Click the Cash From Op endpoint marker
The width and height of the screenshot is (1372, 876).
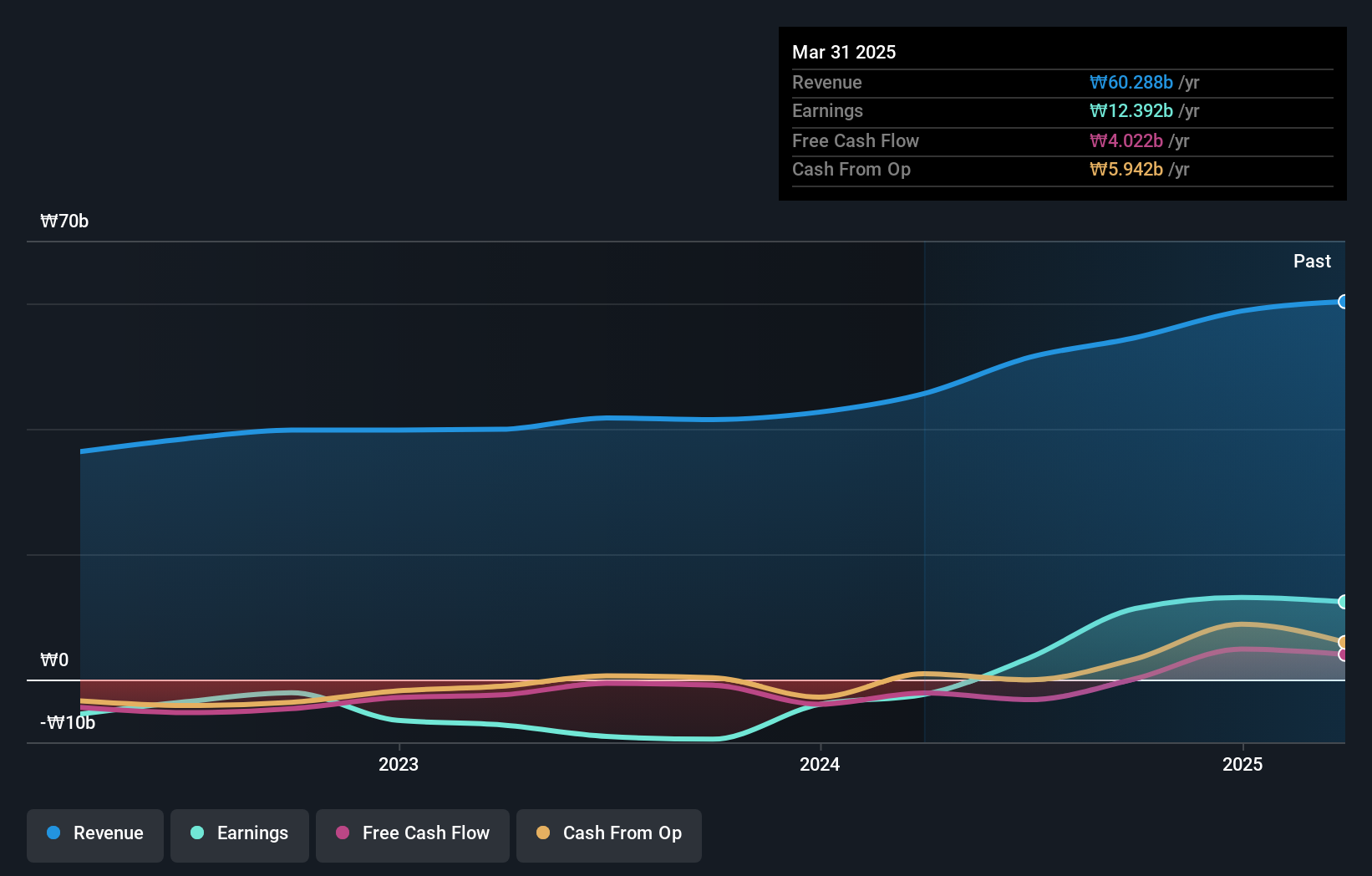pos(1343,640)
